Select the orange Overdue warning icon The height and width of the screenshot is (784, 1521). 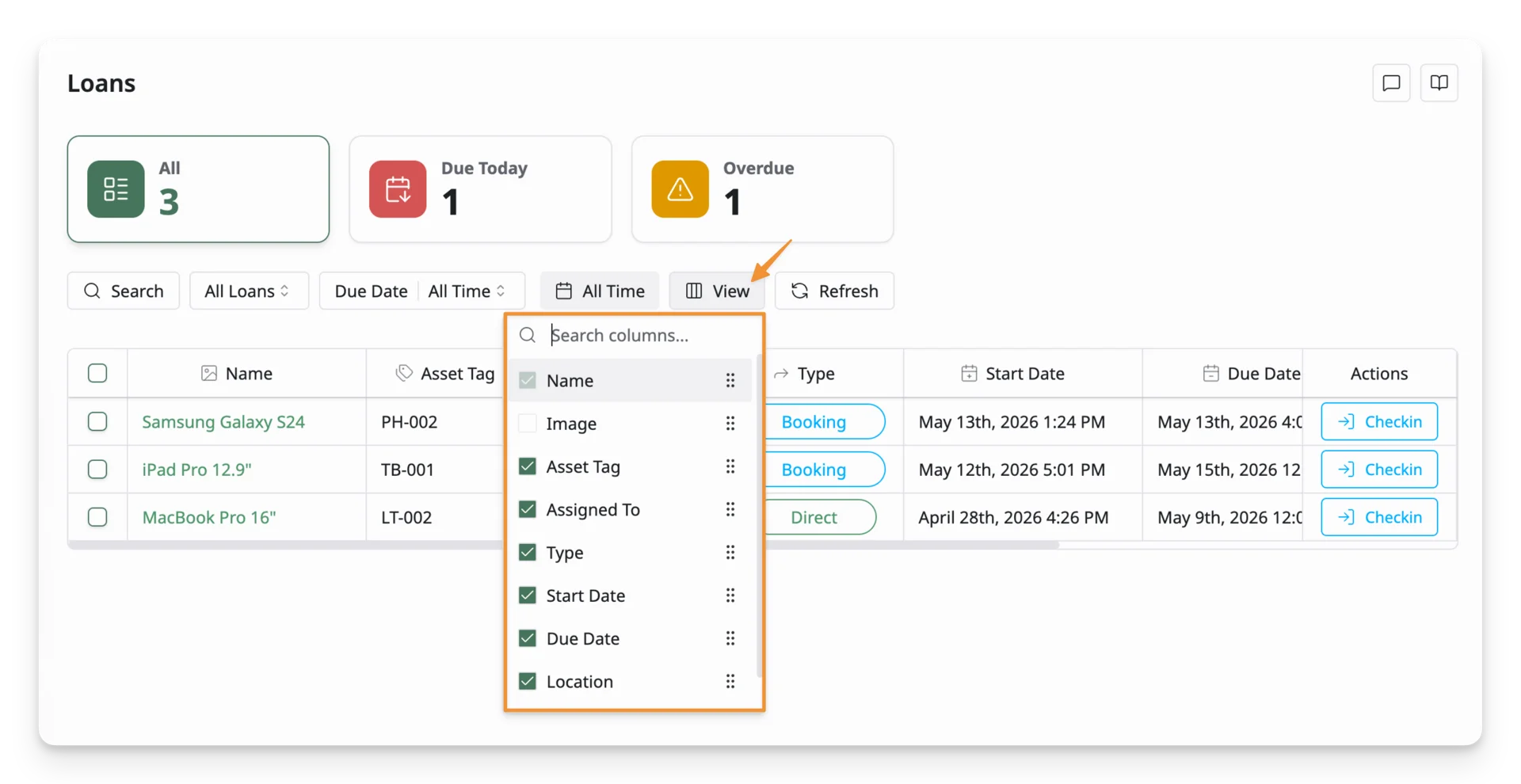(x=680, y=189)
